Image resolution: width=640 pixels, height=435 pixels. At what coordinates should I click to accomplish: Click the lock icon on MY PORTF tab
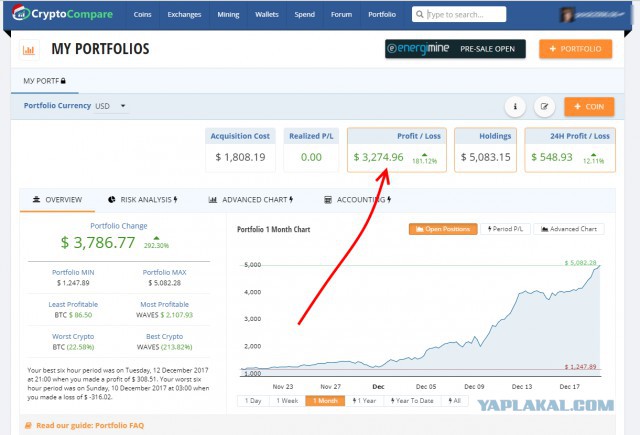[63, 81]
